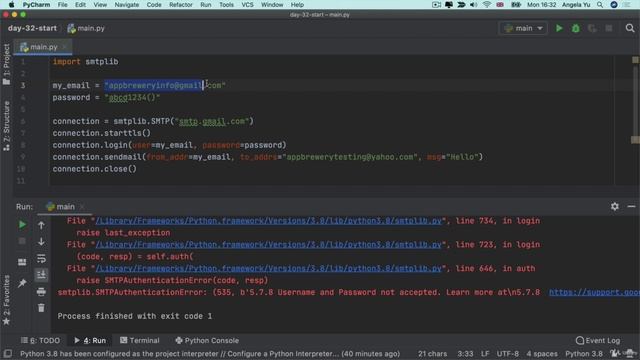Click the 3:33 cursor position indicator
The image size is (640, 360).
coord(465,354)
